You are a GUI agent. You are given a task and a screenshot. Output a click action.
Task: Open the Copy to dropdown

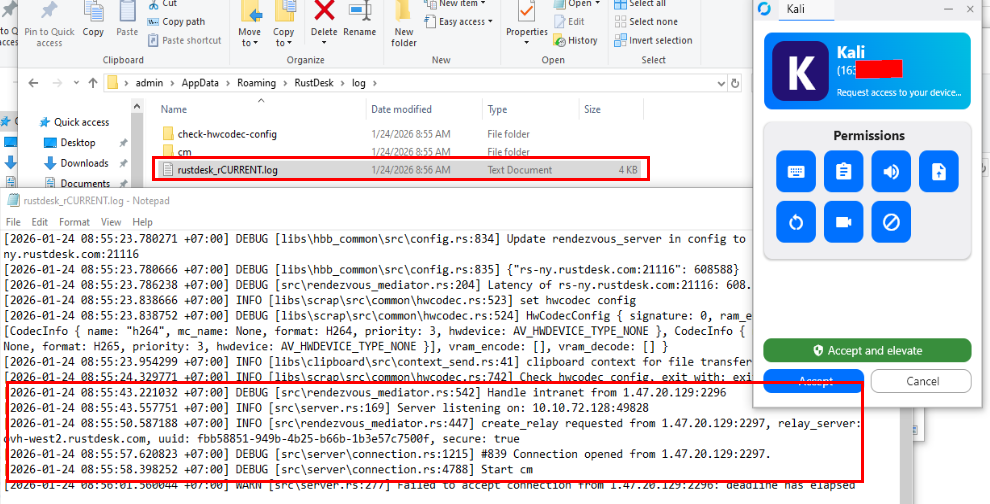coord(283,37)
